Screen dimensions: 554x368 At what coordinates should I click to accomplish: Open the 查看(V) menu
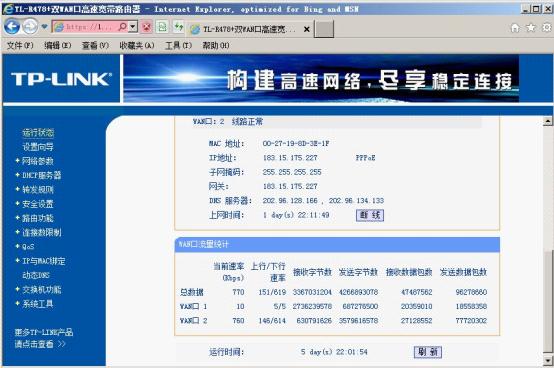(95, 46)
